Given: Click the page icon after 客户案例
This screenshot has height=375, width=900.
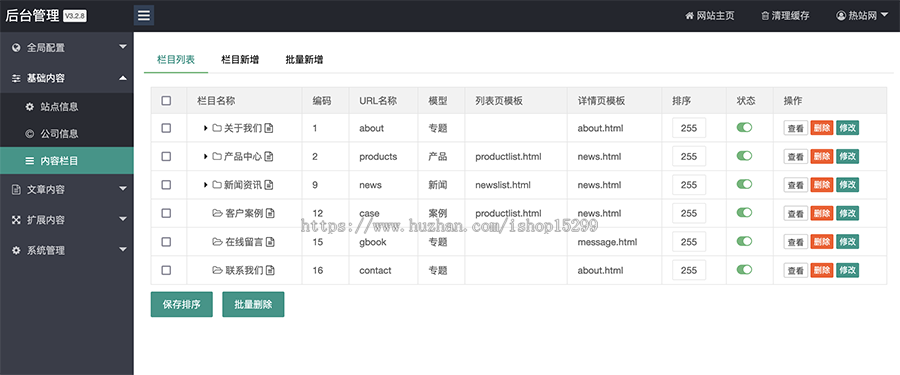Looking at the screenshot, I should [270, 213].
